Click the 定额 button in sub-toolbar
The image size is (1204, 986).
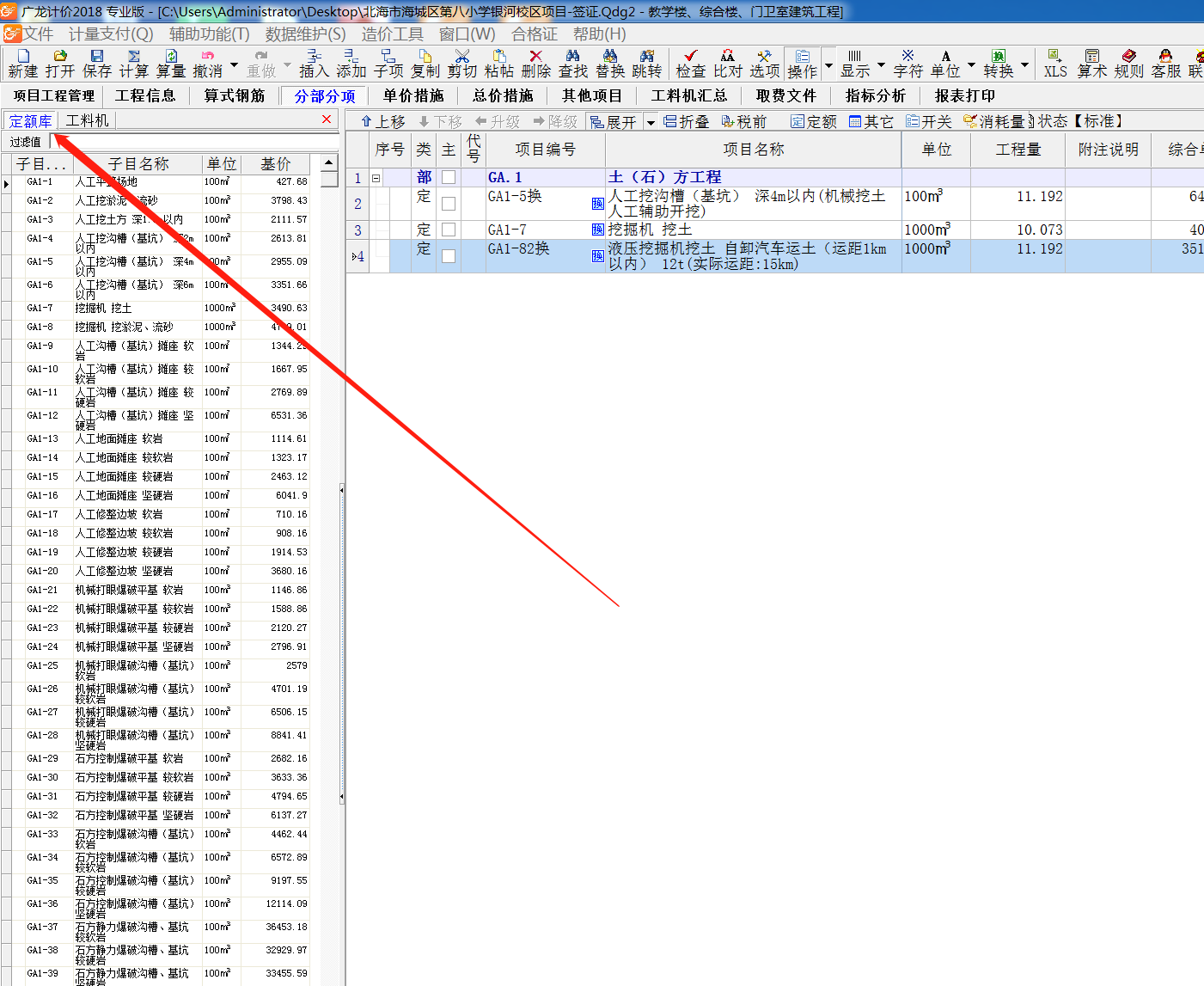tap(813, 122)
